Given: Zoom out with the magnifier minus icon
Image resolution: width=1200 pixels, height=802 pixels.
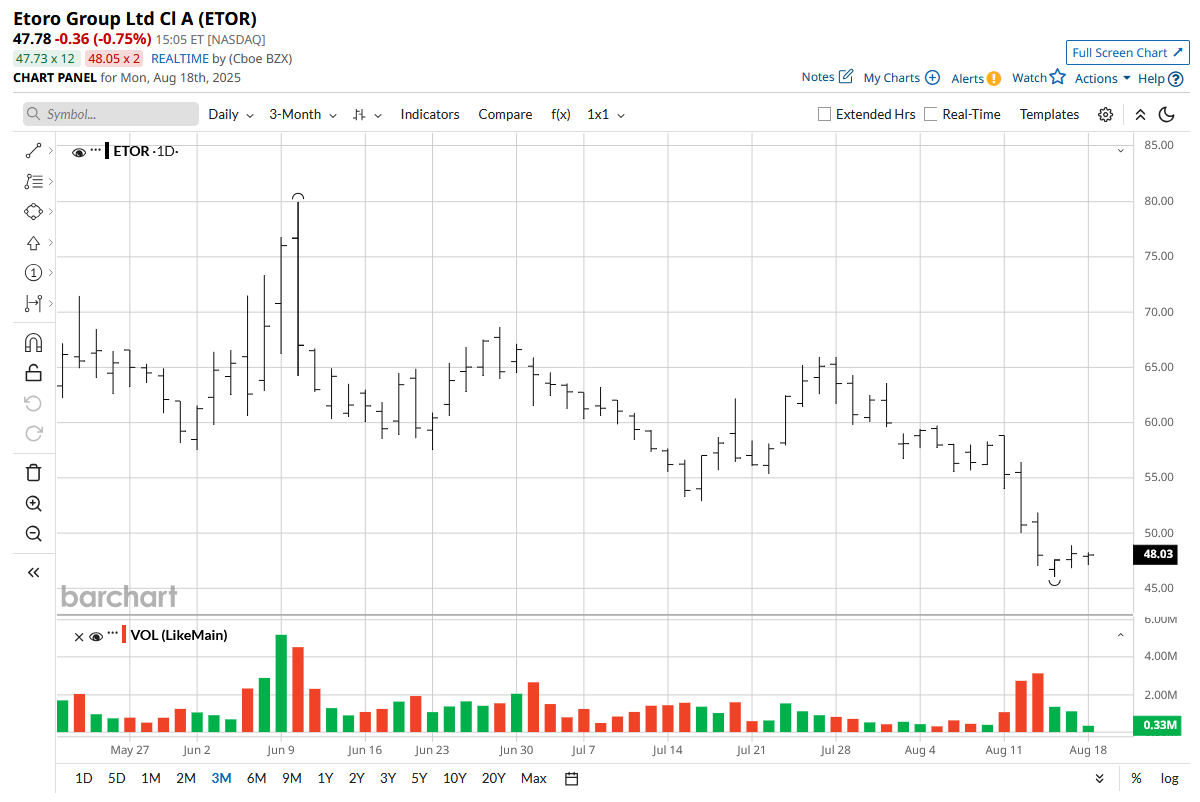Looking at the screenshot, I should click(x=33, y=534).
